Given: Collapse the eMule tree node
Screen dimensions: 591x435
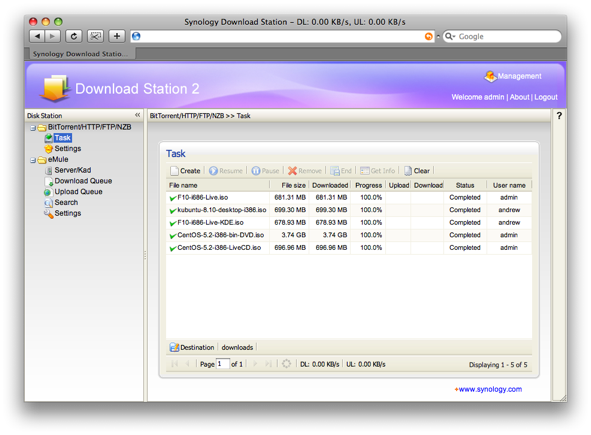Looking at the screenshot, I should (33, 161).
